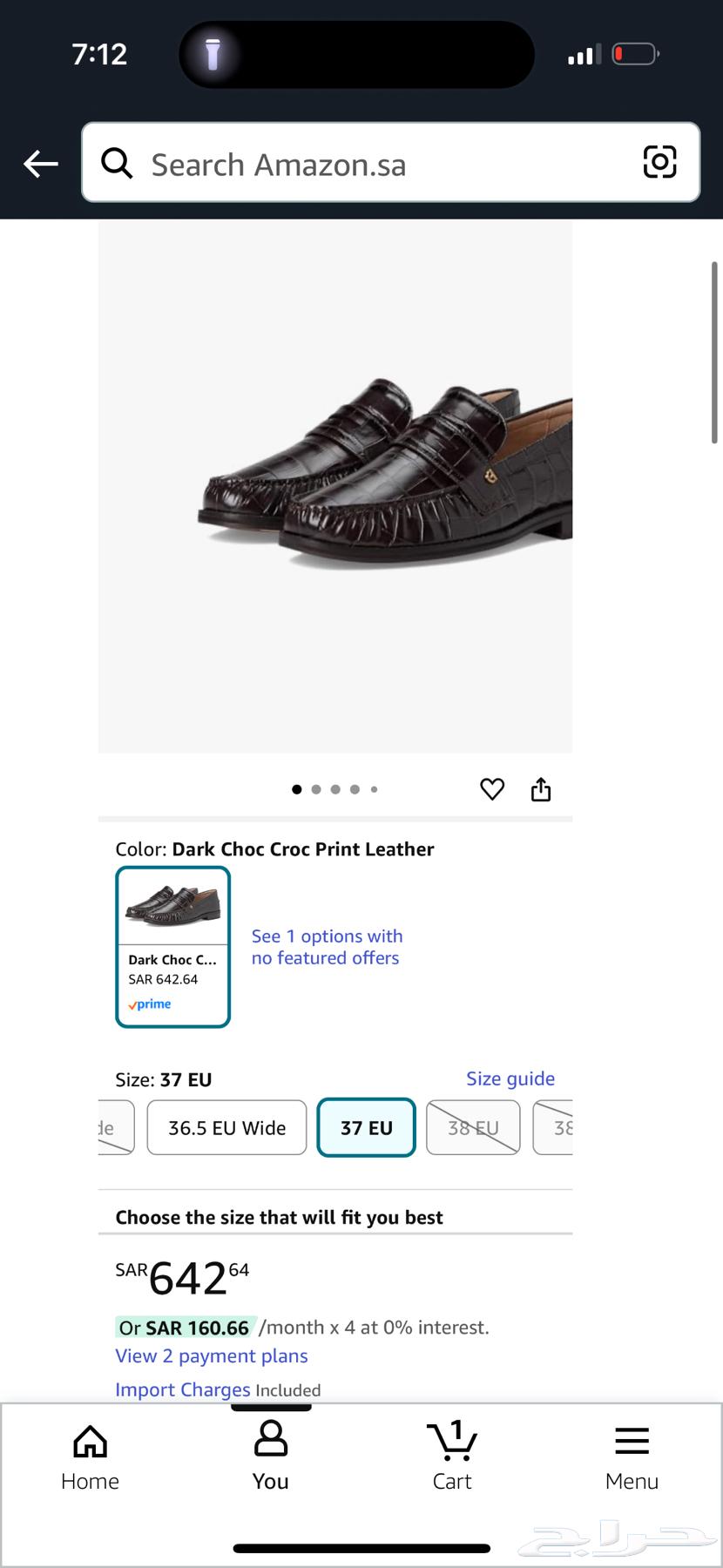This screenshot has width=723, height=1568.
Task: Open the You account tab
Action: point(270,1458)
